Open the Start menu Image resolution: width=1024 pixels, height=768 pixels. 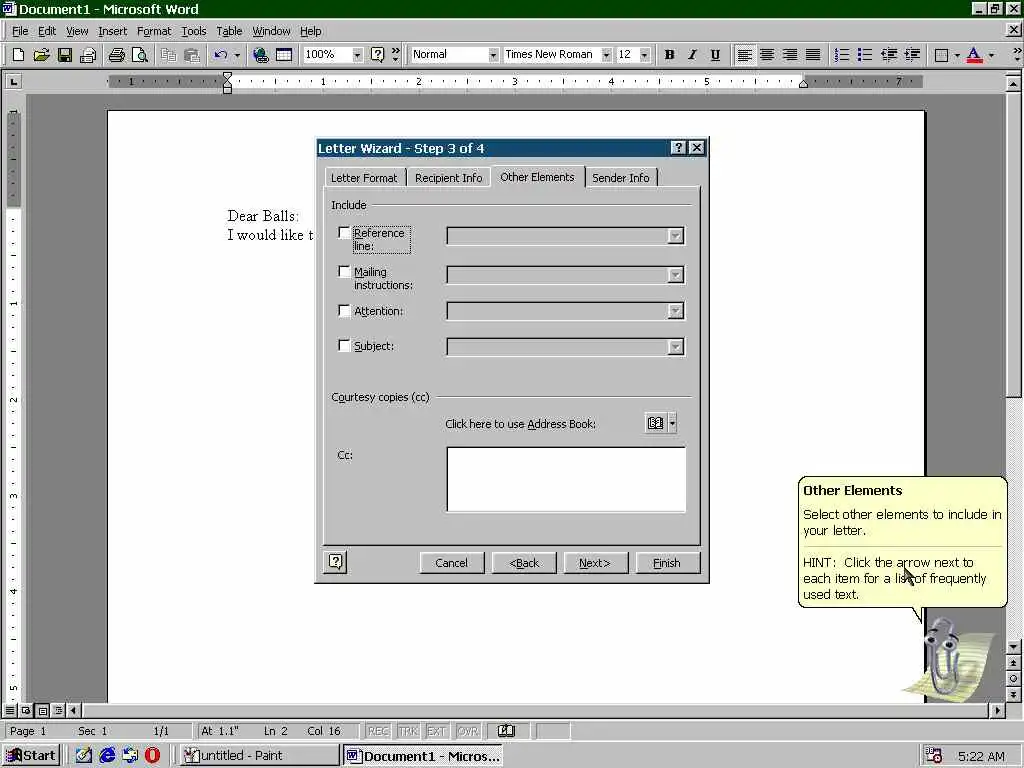click(31, 756)
